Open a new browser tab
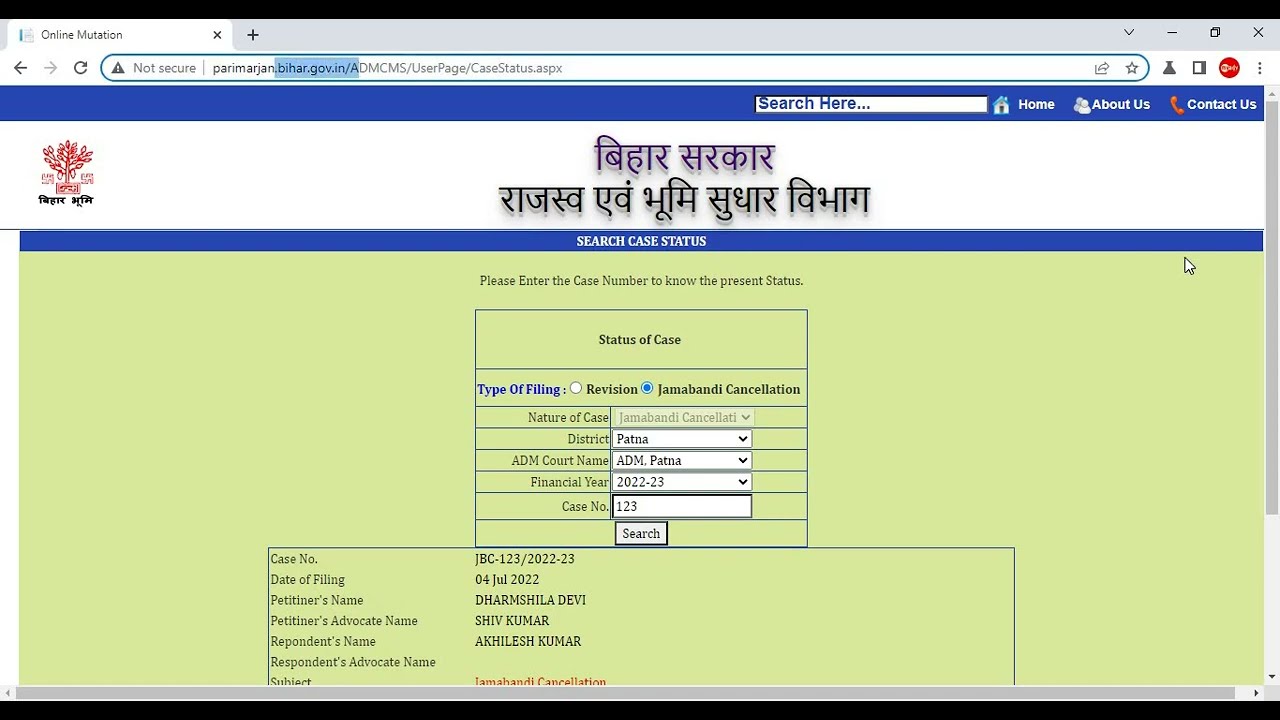Screen dimensions: 1280x720 pyautogui.click(x=253, y=34)
